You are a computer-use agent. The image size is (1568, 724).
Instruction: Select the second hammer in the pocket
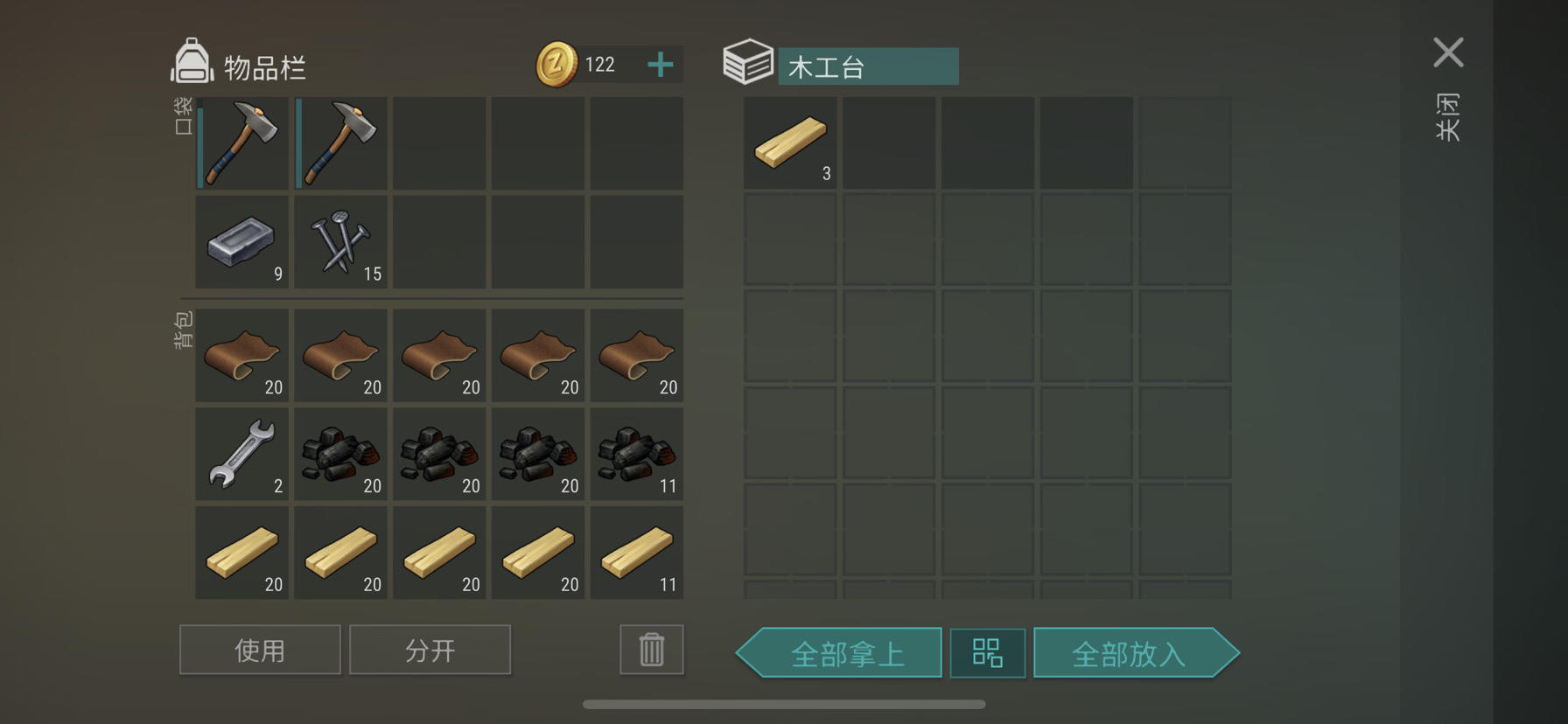(x=341, y=143)
